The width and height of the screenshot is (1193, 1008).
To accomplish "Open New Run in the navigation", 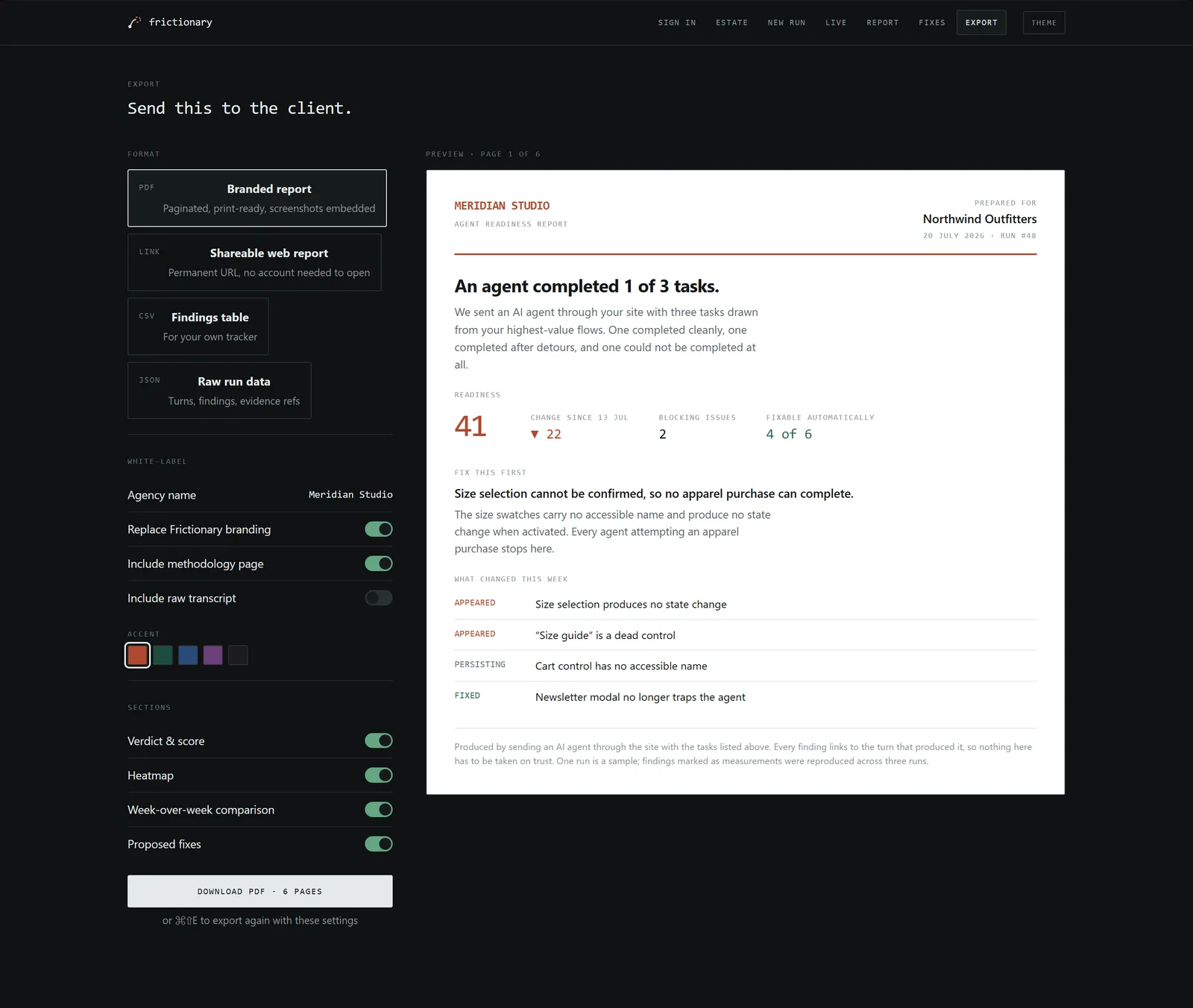I will [787, 23].
